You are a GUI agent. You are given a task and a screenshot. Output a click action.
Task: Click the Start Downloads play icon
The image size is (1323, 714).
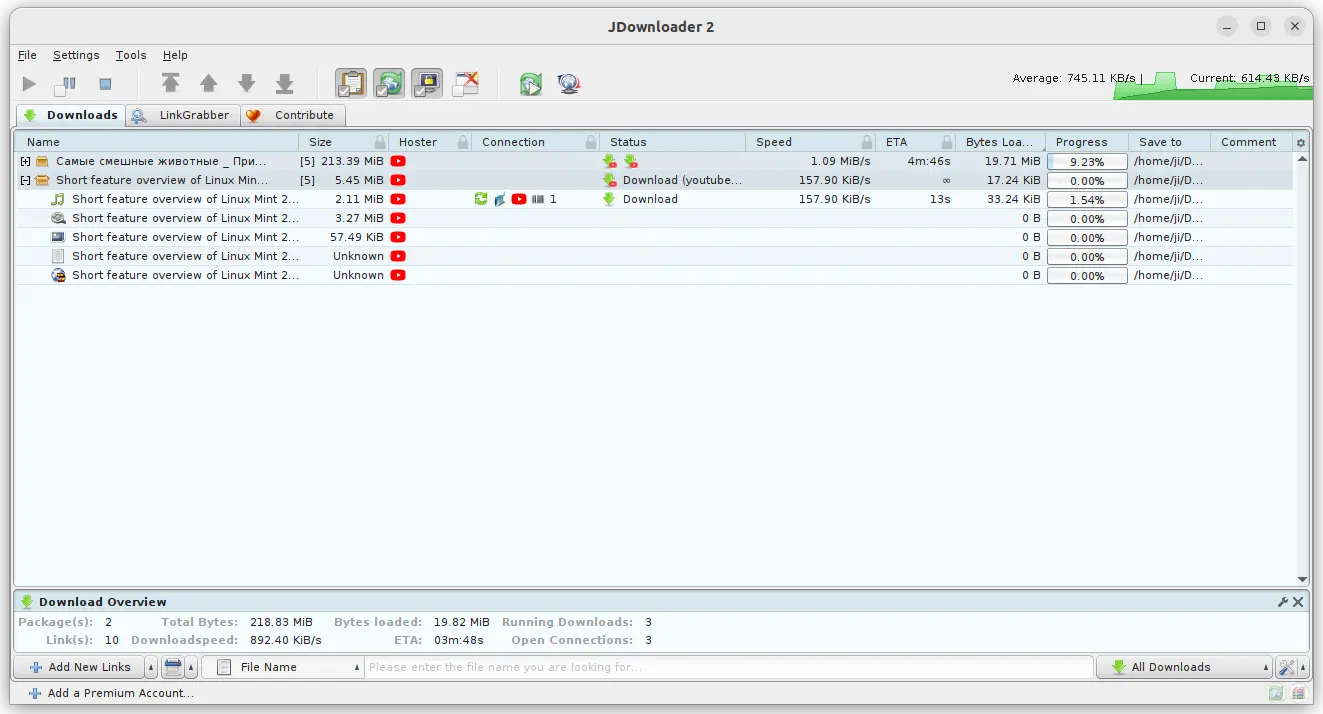[x=29, y=85]
